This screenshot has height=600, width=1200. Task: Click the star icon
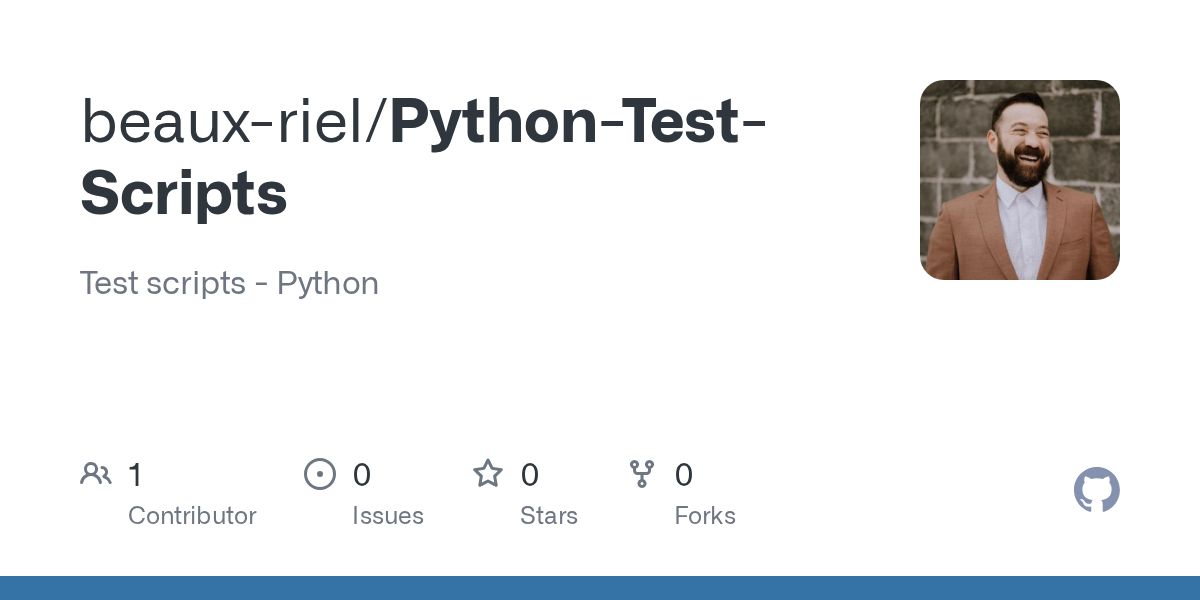coord(488,474)
